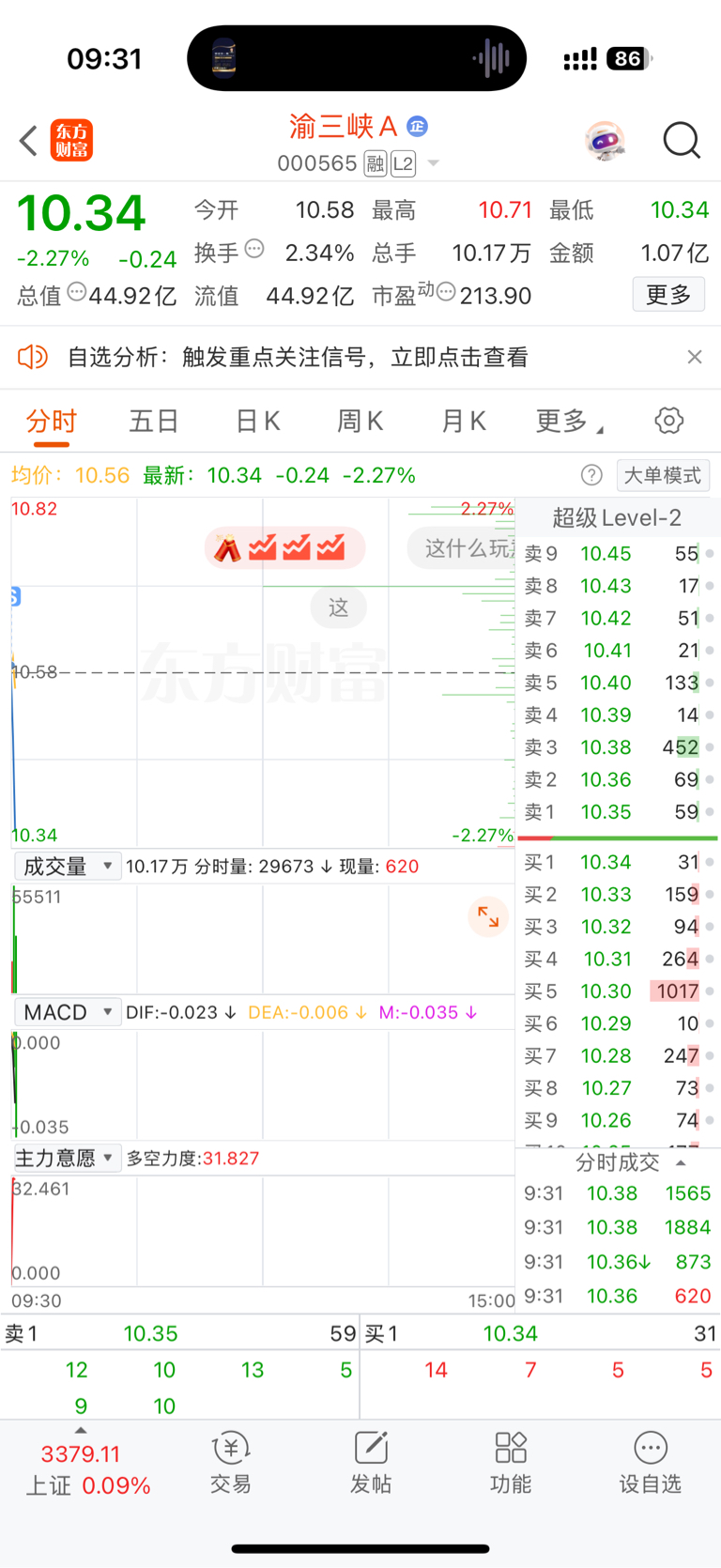Tap the 超级Level-2 header
Image resolution: width=721 pixels, height=1568 pixels.
[x=617, y=517]
